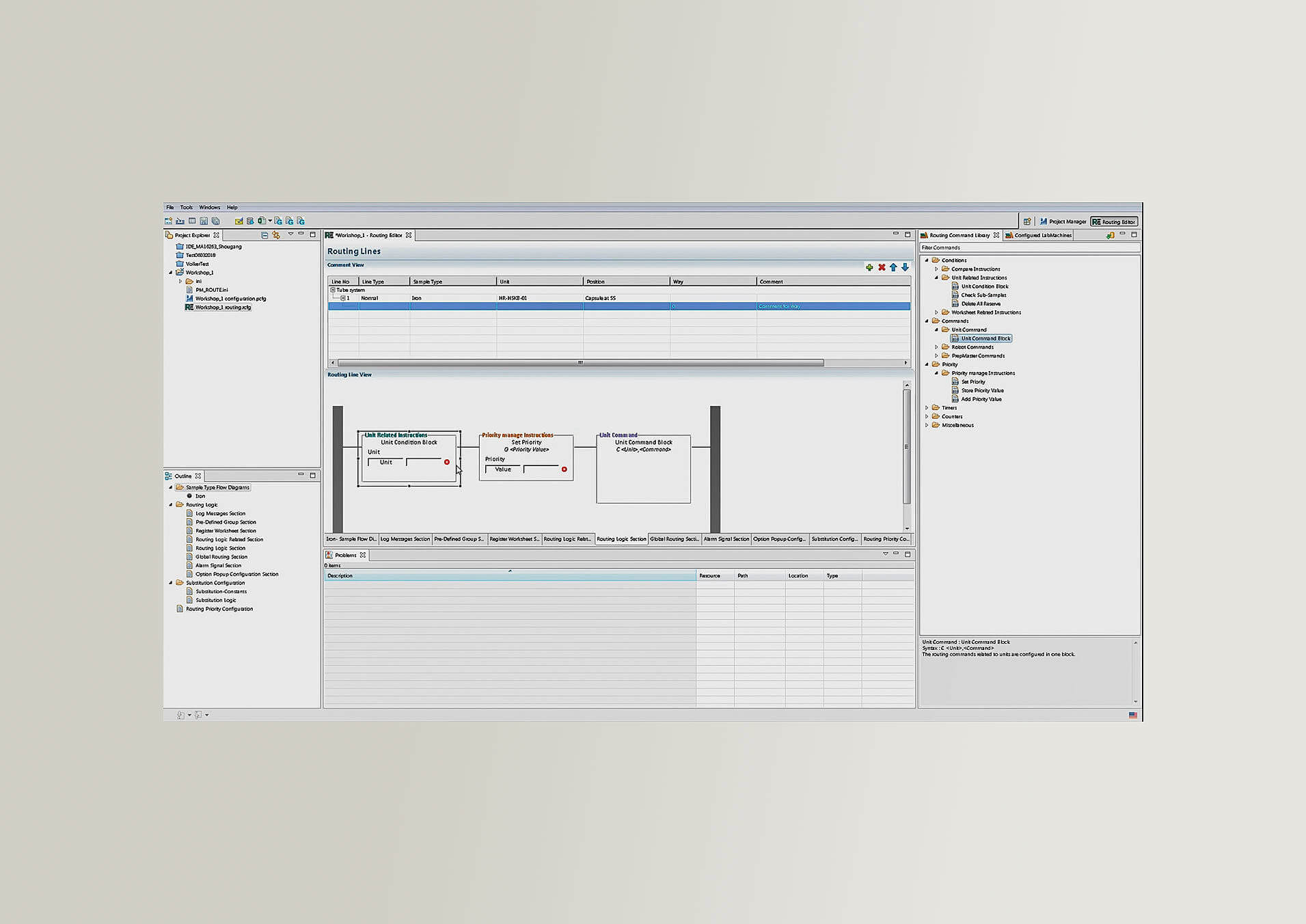1306x924 pixels.
Task: Collapse the Workshop_1 project node
Action: pyautogui.click(x=171, y=273)
